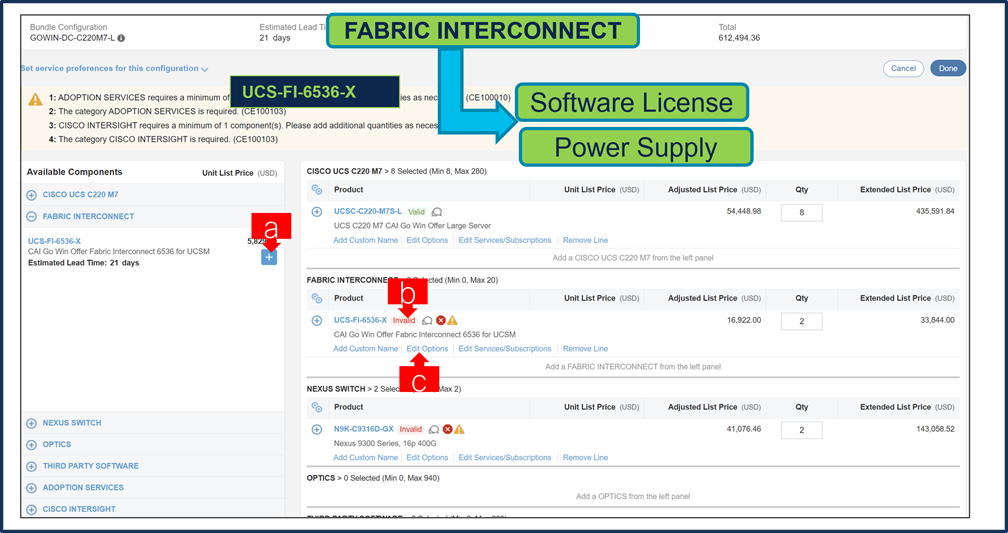Click the Valid status badge on UCSC-C220-M7S-L
Image resolution: width=1008 pixels, height=533 pixels.
coord(416,212)
